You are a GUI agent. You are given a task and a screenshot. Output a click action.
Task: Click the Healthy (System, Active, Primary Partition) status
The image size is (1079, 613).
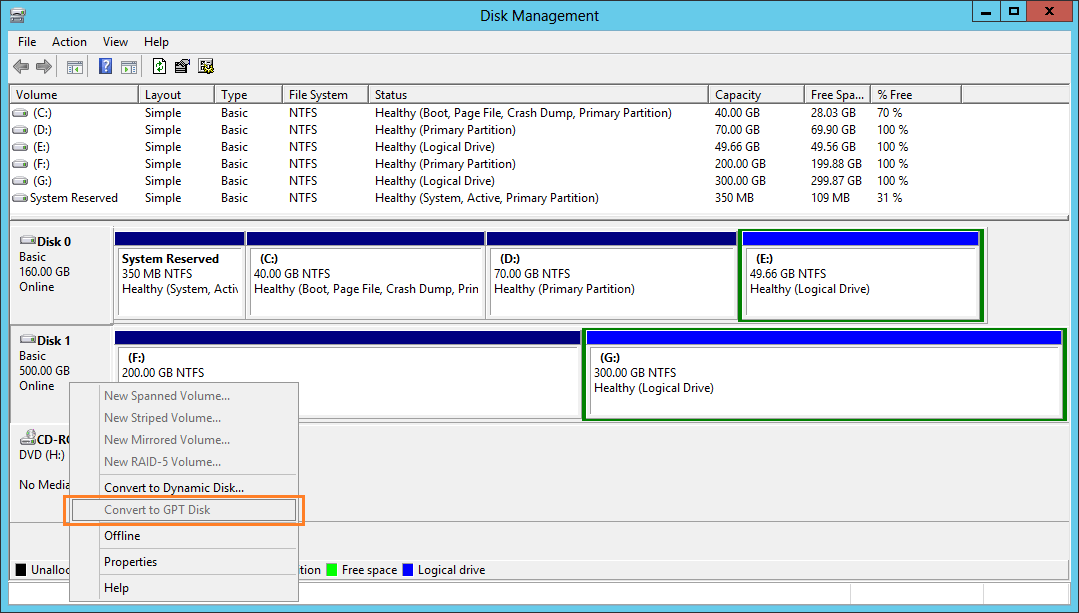pyautogui.click(x=487, y=198)
